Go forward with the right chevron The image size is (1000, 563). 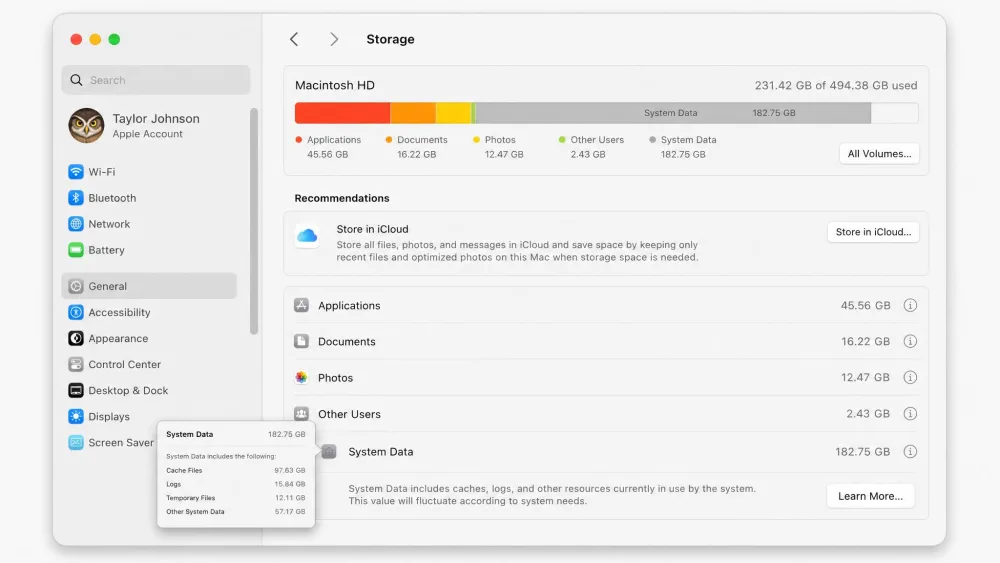point(334,39)
